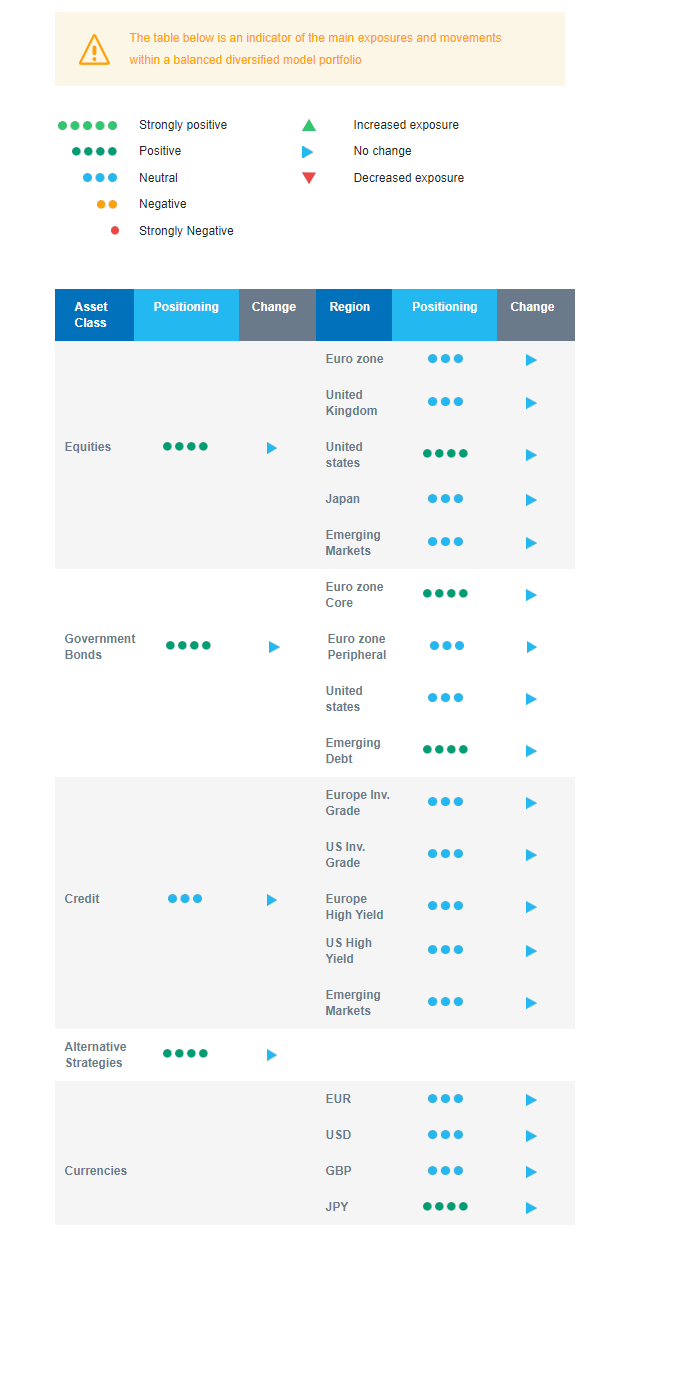This screenshot has height=1400, width=700.
Task: Click the Currencies asset class label
Action: (x=96, y=1171)
